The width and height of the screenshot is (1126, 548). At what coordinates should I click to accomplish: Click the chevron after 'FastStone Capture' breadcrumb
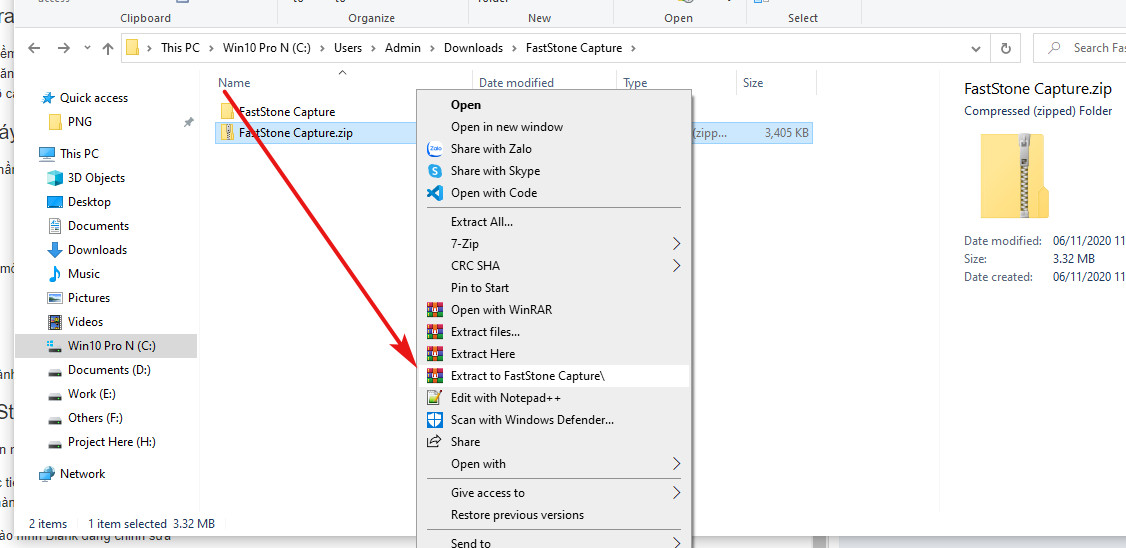(x=633, y=48)
